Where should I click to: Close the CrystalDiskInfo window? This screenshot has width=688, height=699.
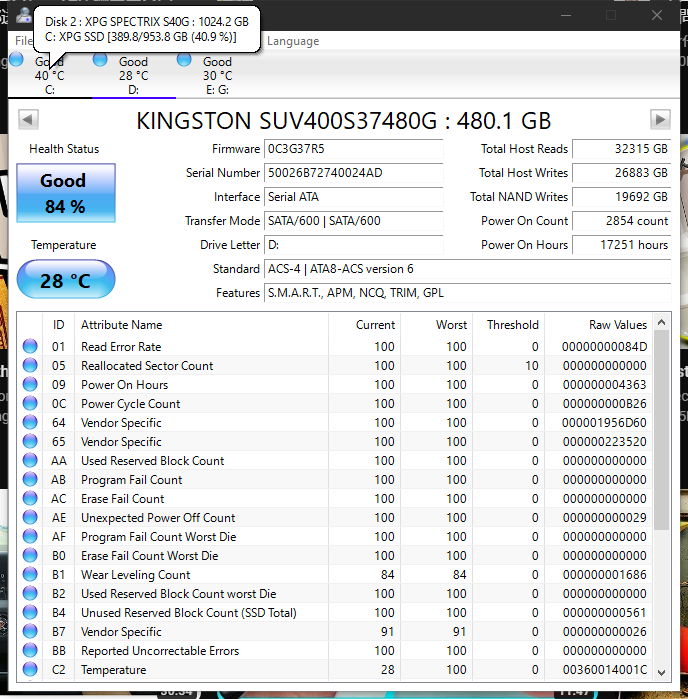(656, 15)
